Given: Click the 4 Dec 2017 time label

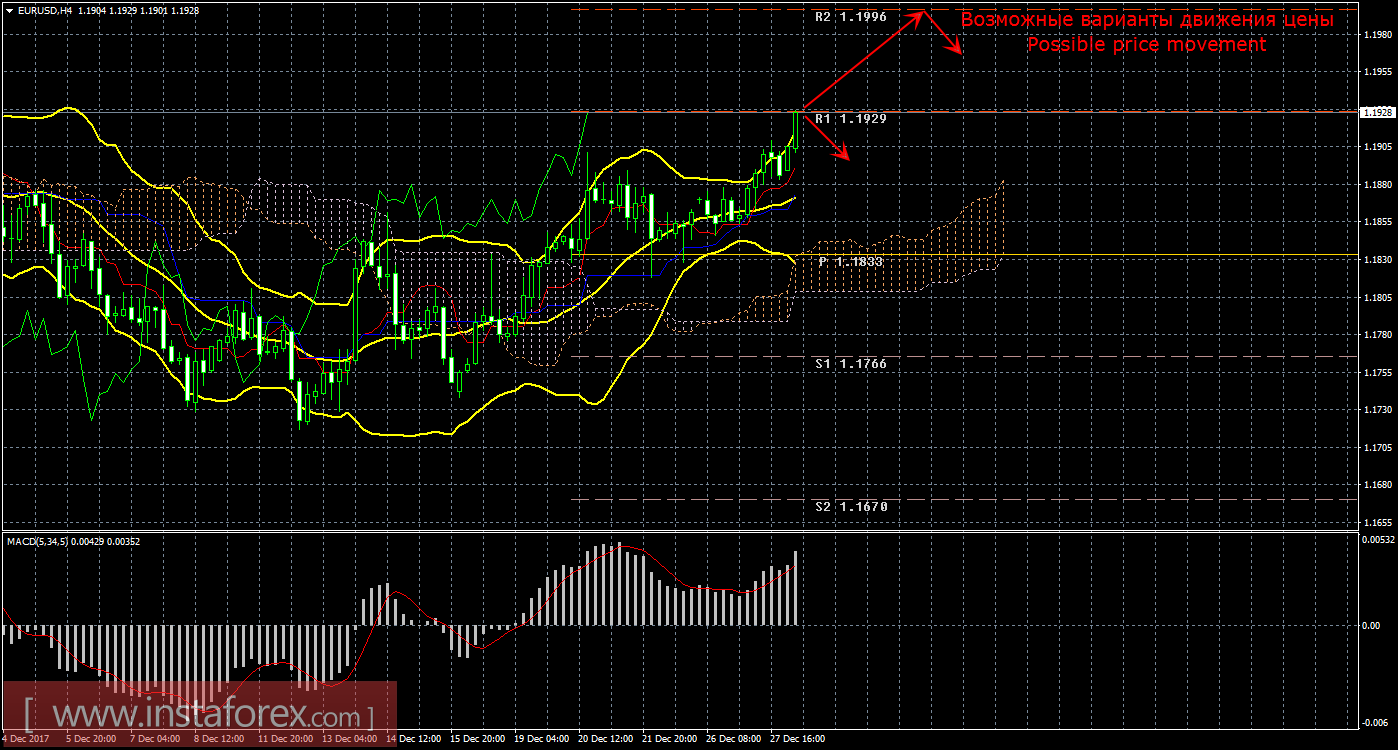Looking at the screenshot, I should coord(25,739).
